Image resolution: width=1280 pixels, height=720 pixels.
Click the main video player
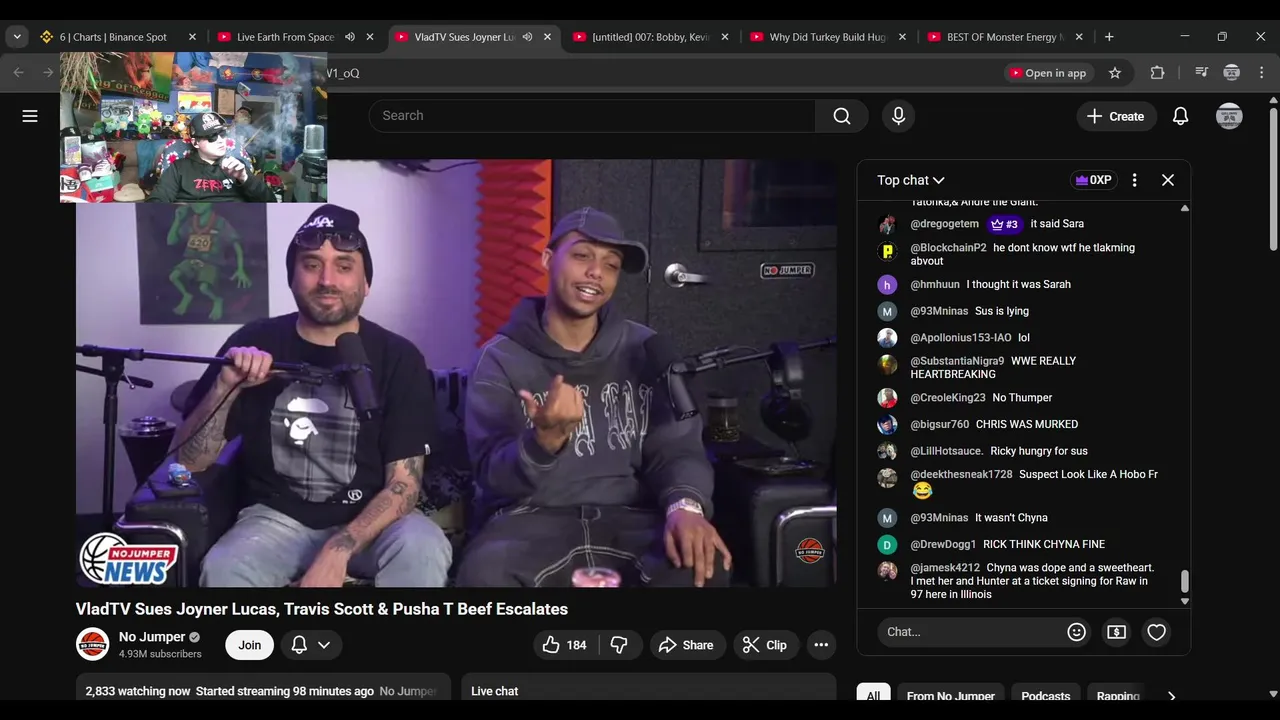coord(456,373)
